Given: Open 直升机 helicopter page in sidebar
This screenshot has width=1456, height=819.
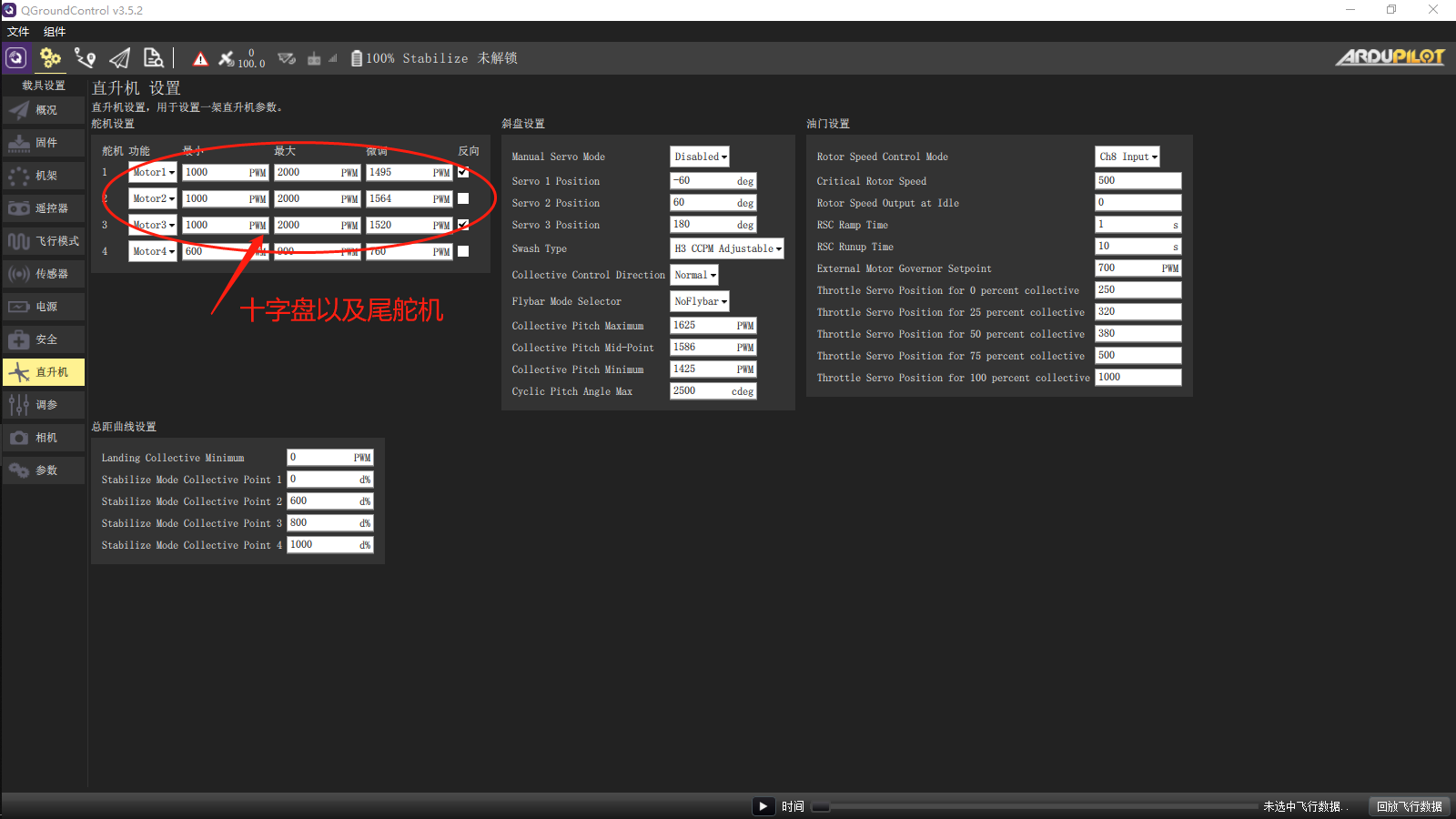Looking at the screenshot, I should [x=44, y=372].
